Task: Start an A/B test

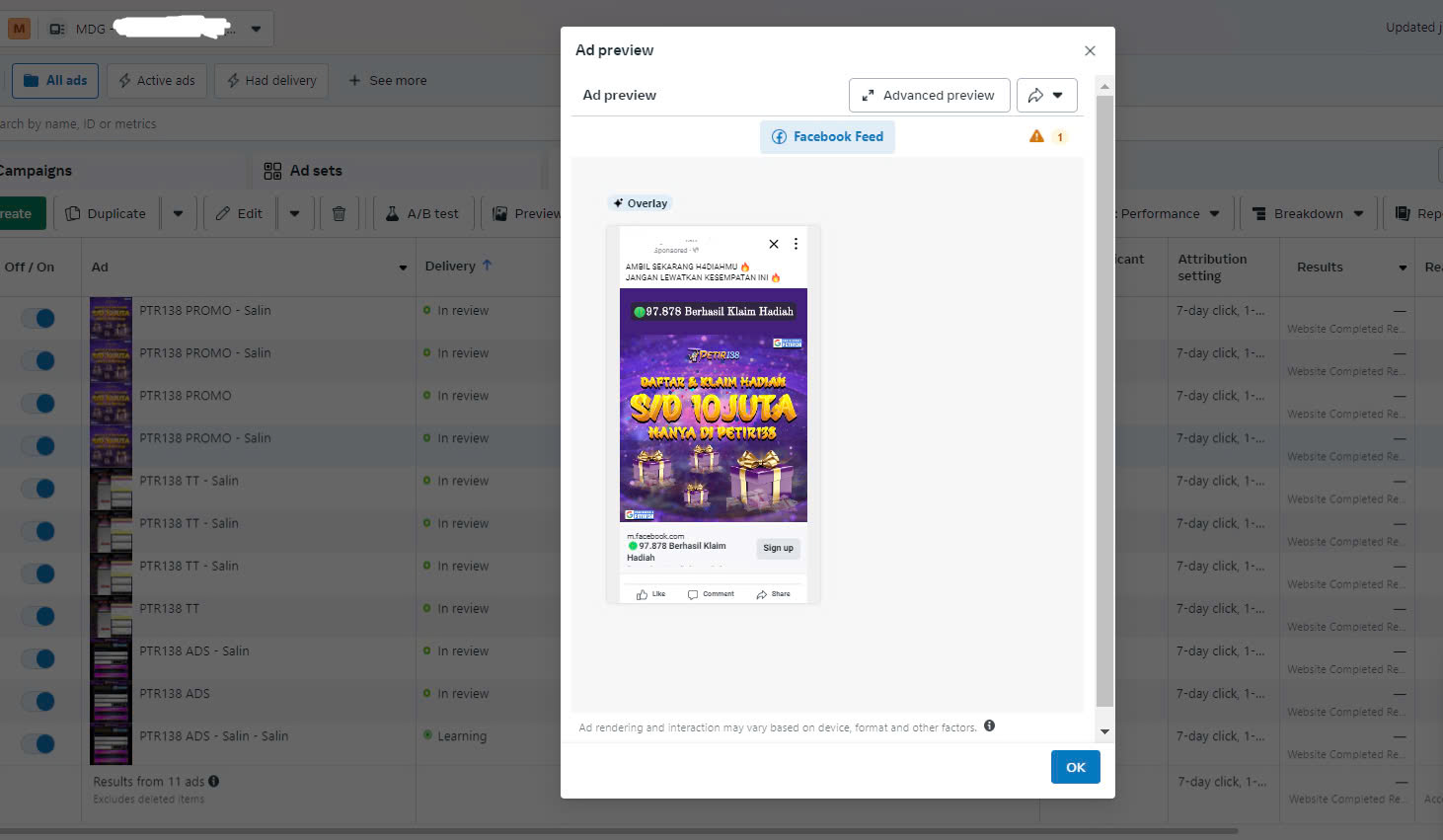Action: [x=422, y=213]
